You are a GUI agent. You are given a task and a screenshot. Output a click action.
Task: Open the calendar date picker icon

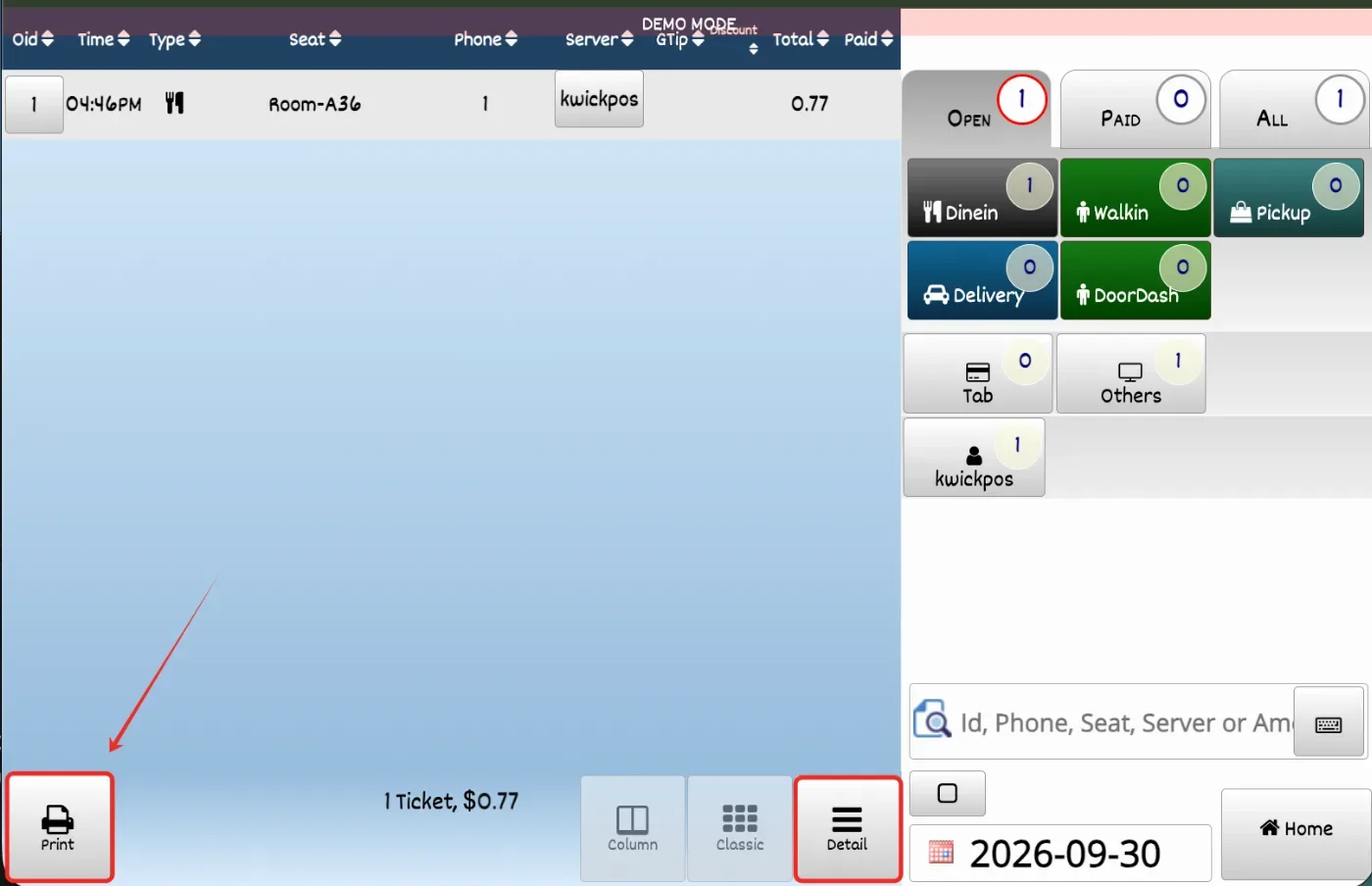click(x=941, y=852)
